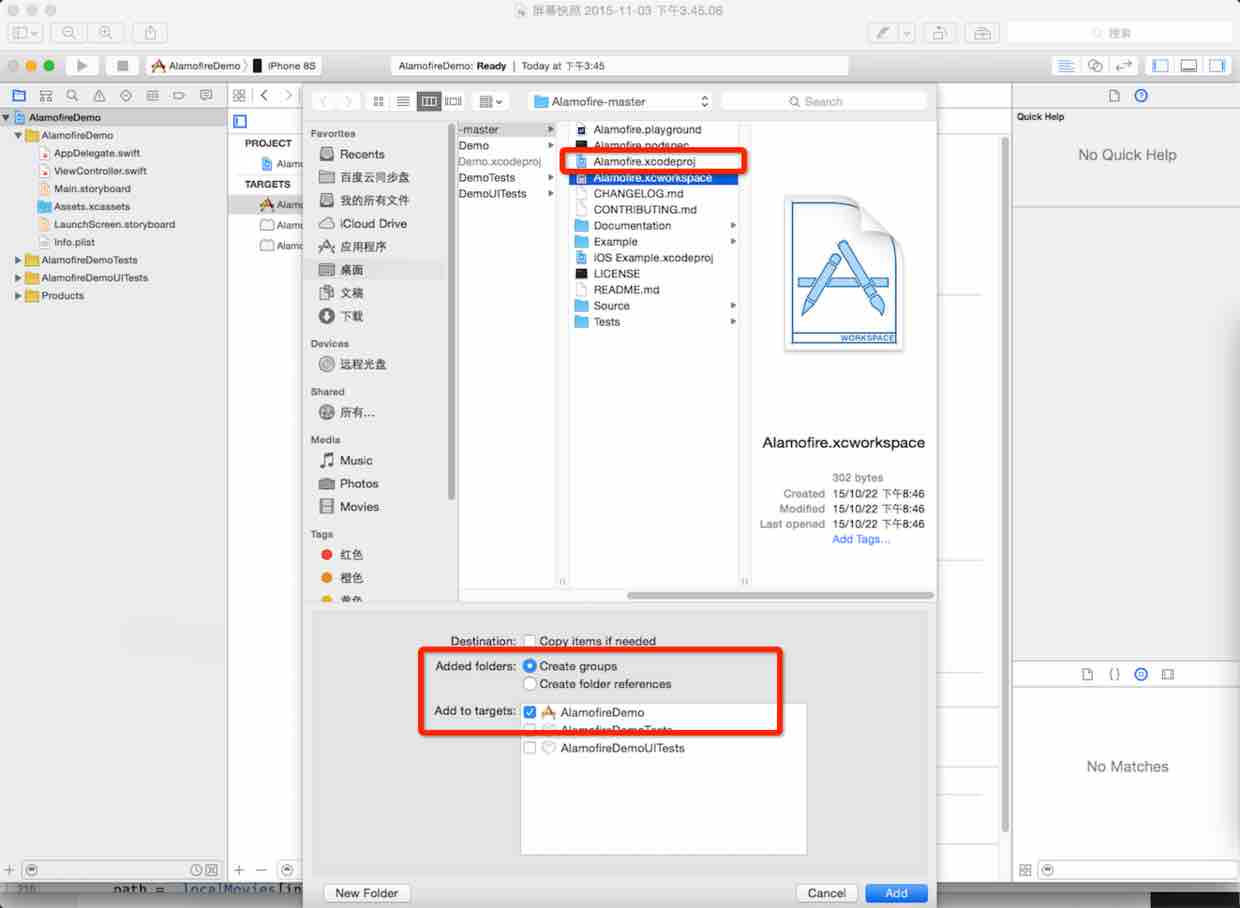The height and width of the screenshot is (908, 1240).
Task: Go back in the file browser
Action: click(x=322, y=101)
